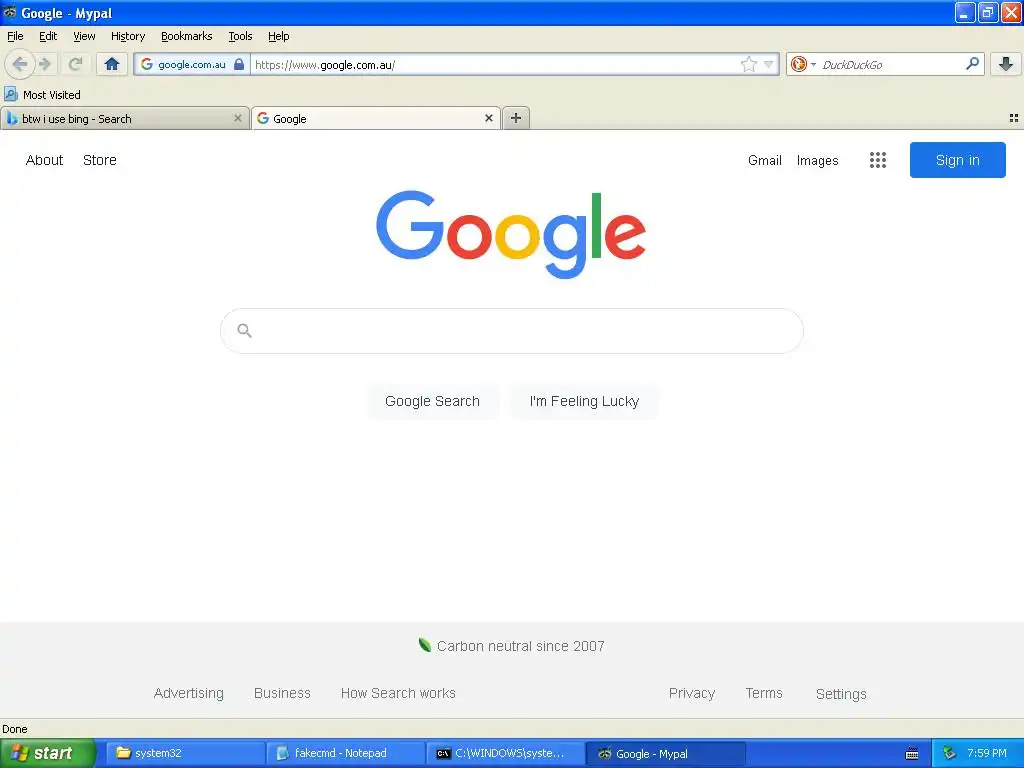This screenshot has height=768, width=1024.
Task: Close the Google tab
Action: tap(488, 118)
